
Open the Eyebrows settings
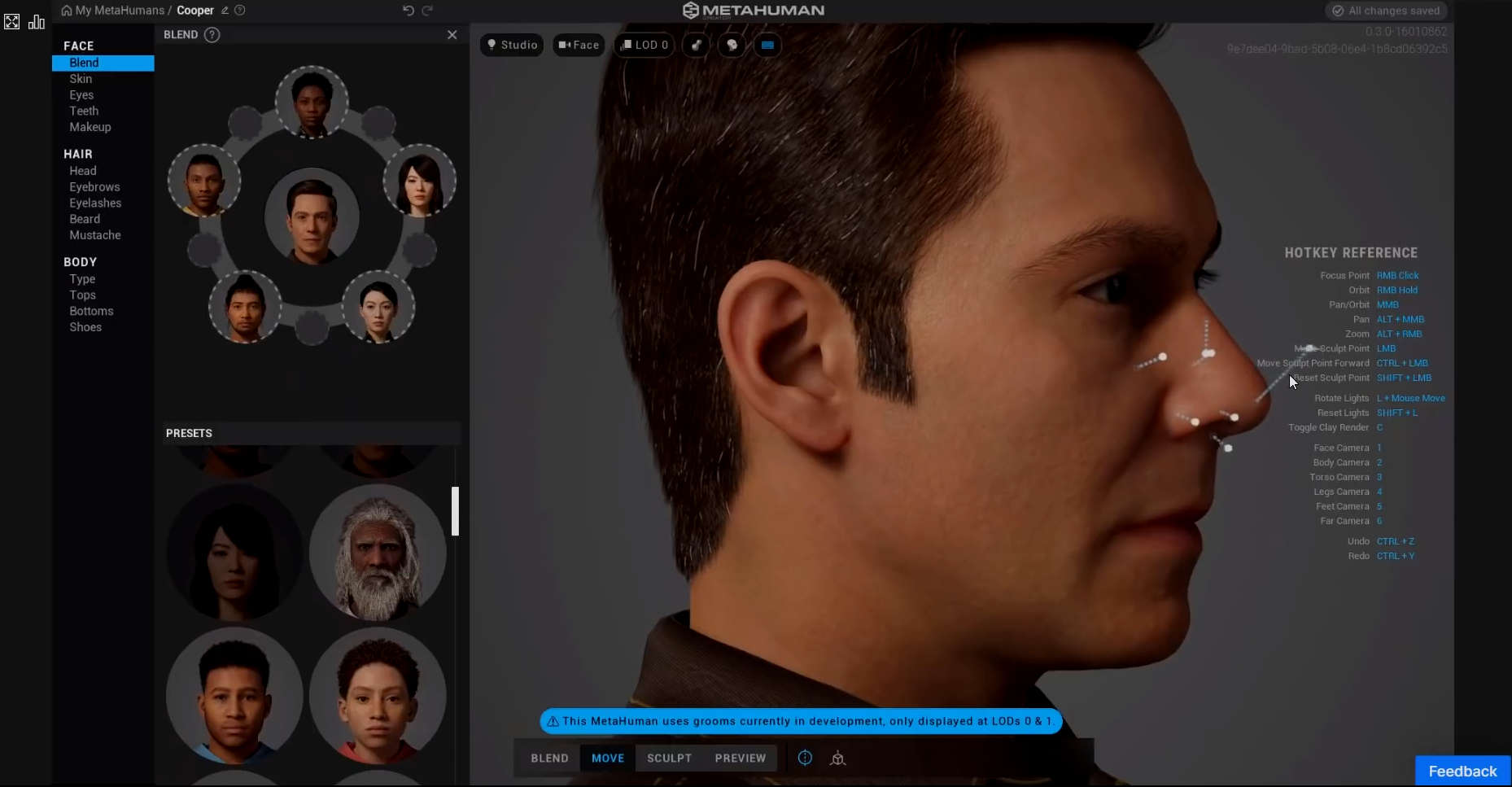94,187
